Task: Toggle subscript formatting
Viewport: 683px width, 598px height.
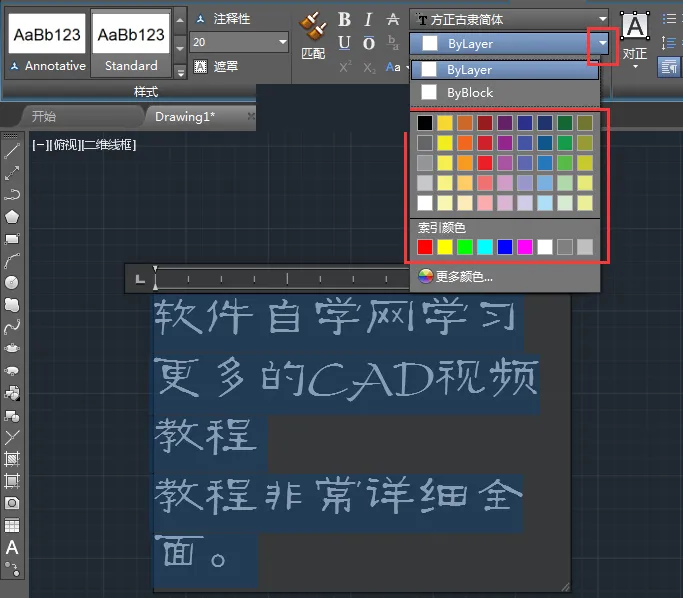Action: [369, 68]
